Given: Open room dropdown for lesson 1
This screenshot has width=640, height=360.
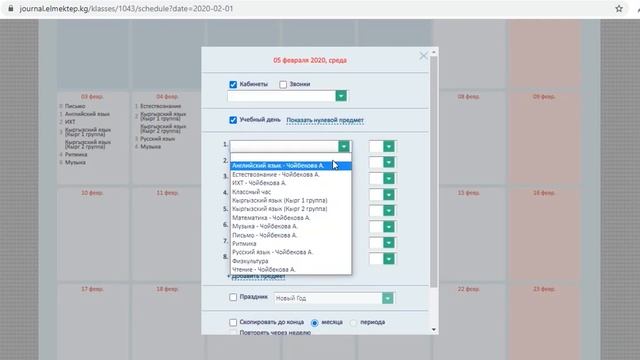Looking at the screenshot, I should pos(389,146).
